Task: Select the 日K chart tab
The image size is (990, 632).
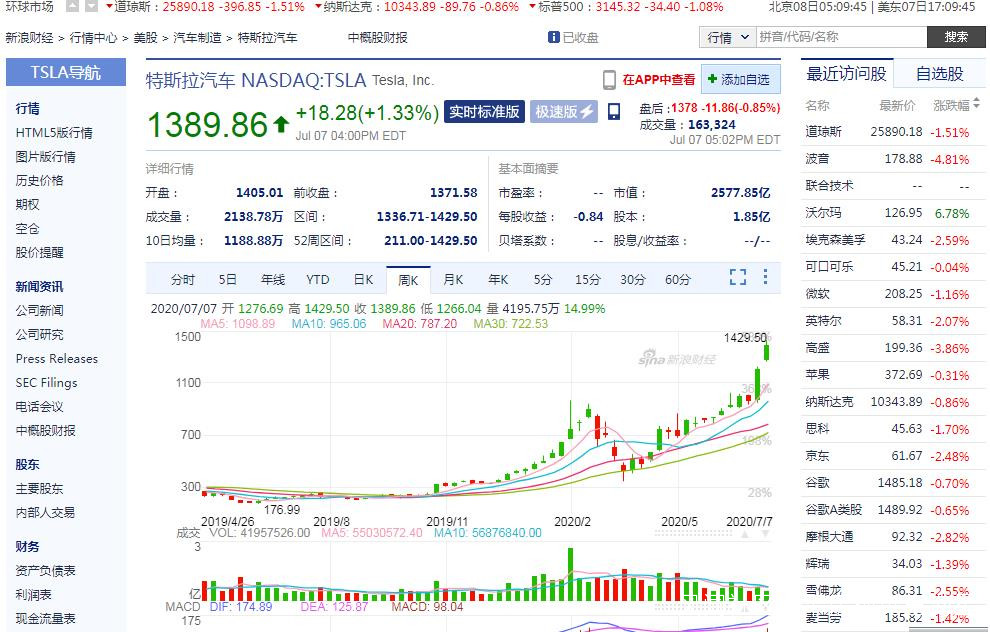Action: point(363,280)
